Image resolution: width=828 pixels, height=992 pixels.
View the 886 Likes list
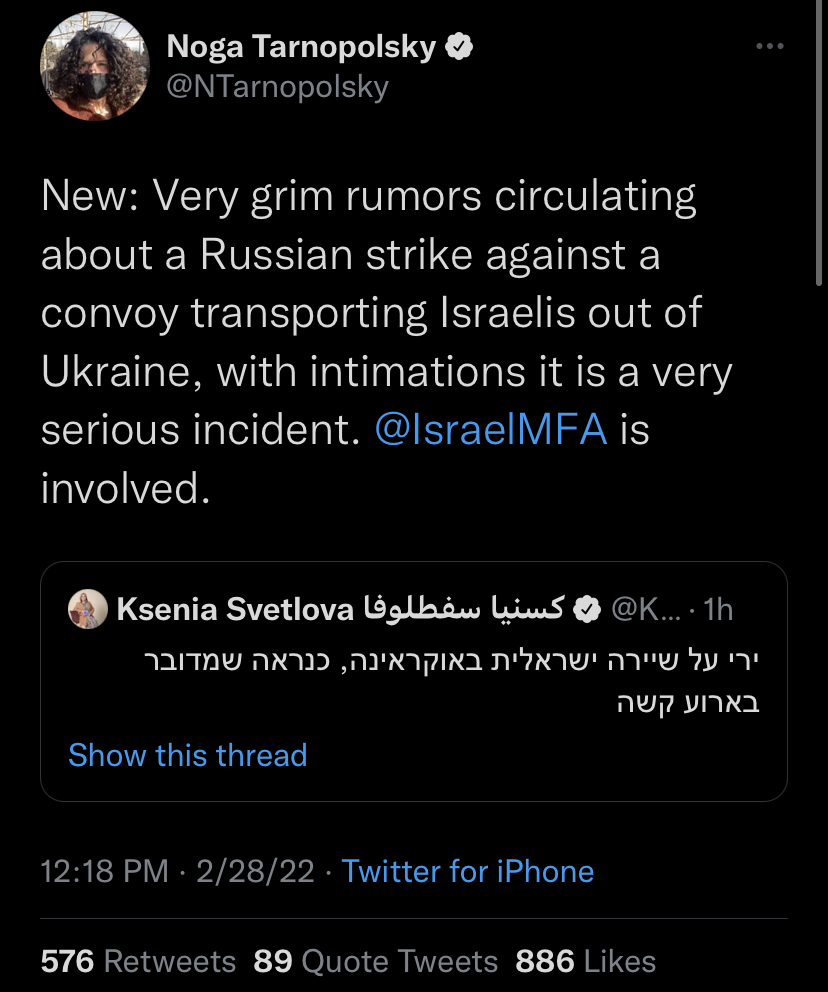[585, 962]
